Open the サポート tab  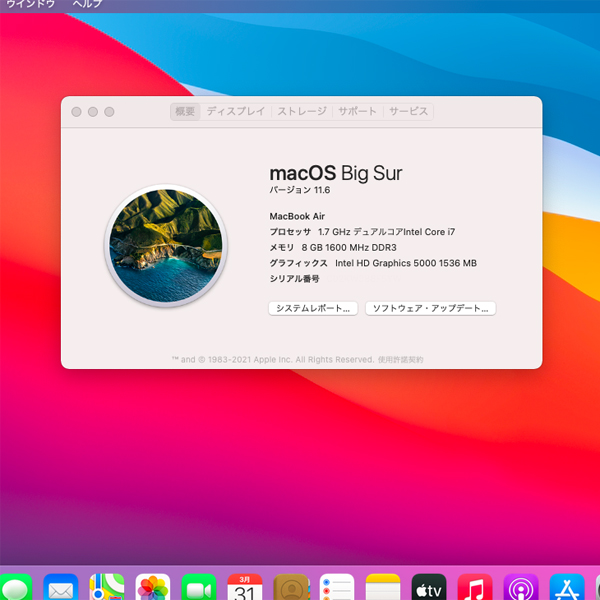(357, 112)
